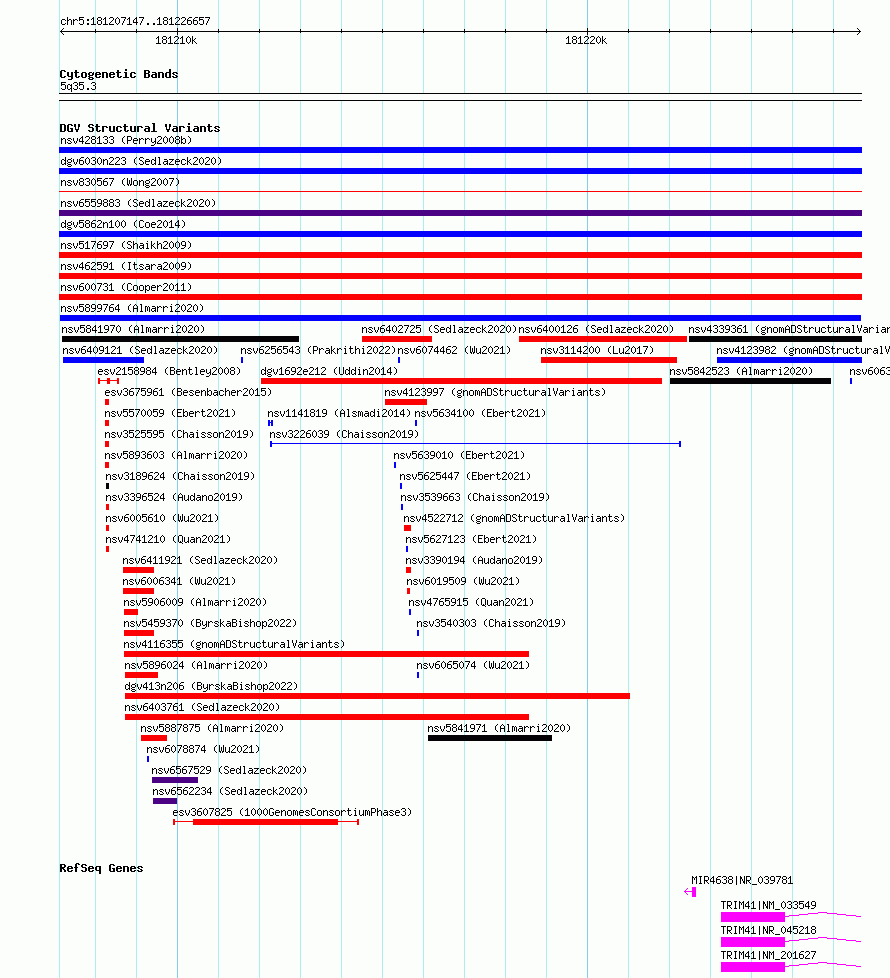The width and height of the screenshot is (890, 978).
Task: Select nsv517697 (Shaikh2009) variant
Action: [126, 245]
